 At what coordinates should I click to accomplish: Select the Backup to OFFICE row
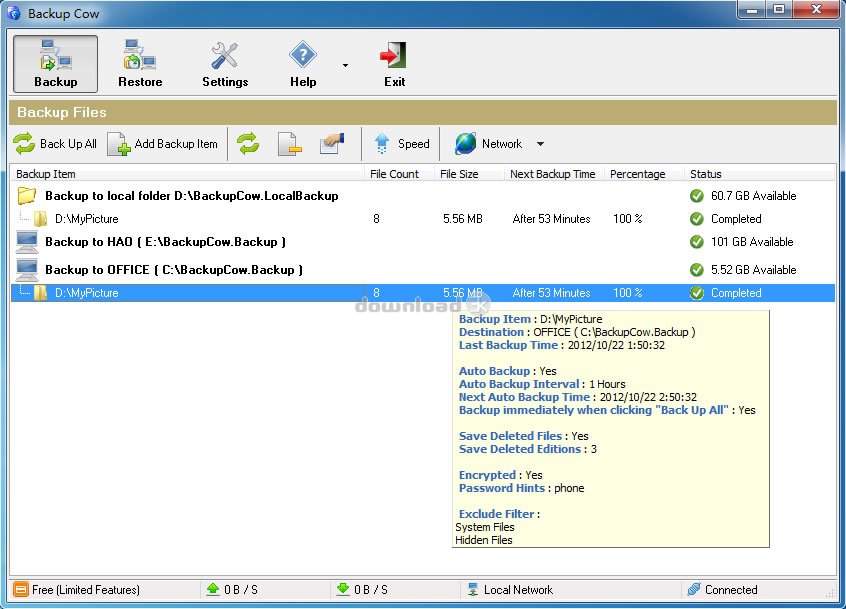point(423,270)
